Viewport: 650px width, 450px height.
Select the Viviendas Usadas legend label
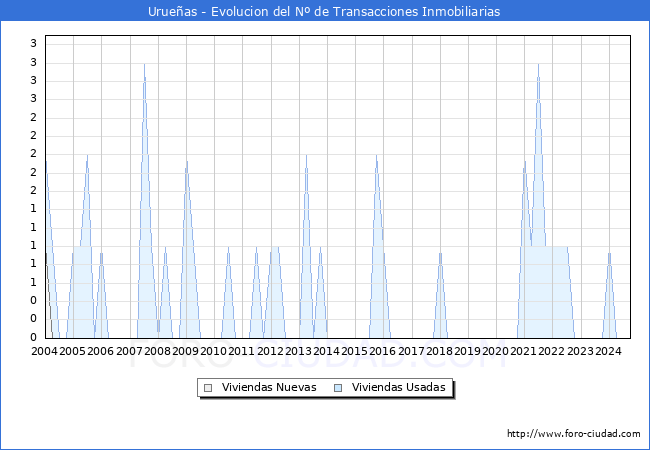click(399, 387)
